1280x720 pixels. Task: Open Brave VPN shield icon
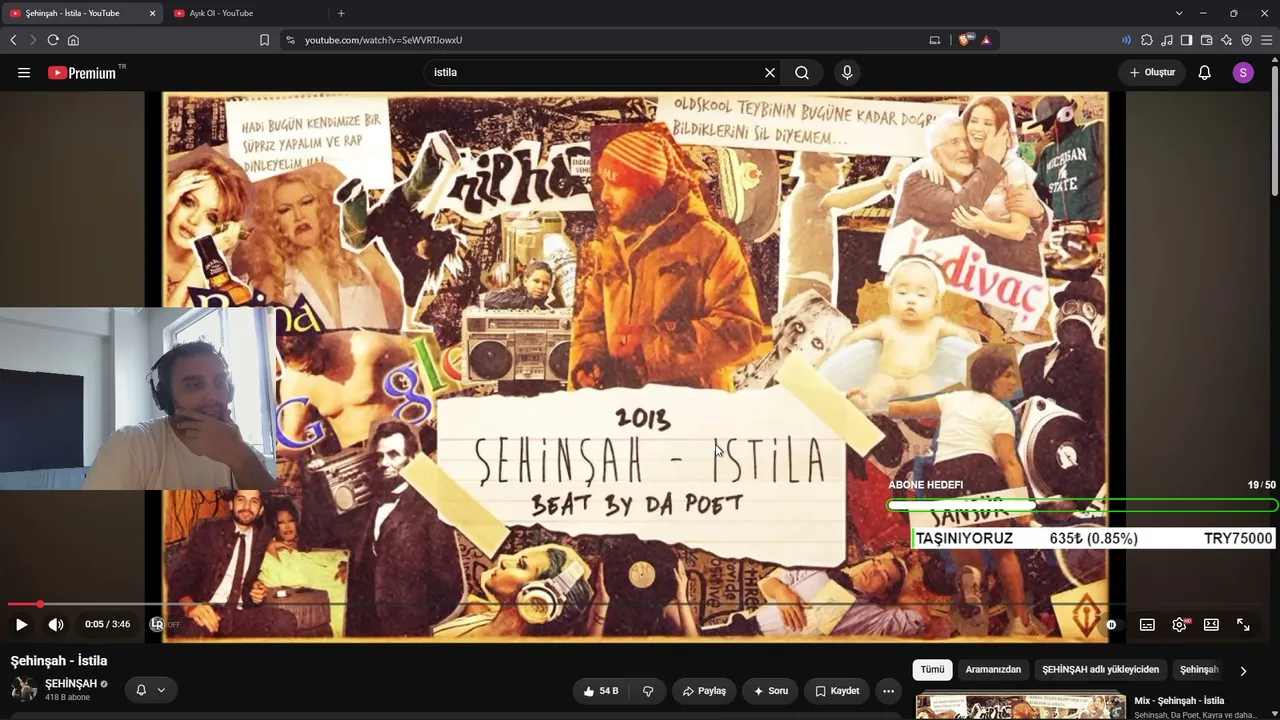pos(1246,40)
